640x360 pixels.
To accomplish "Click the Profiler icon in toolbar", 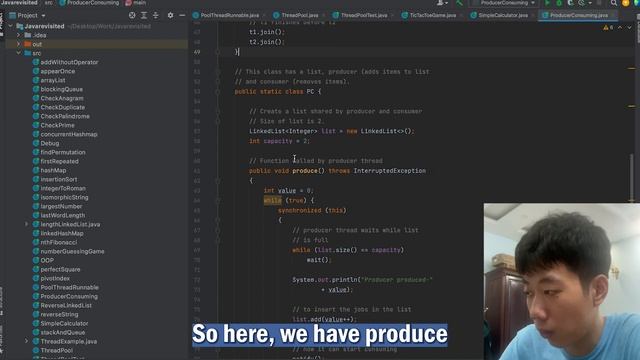I will 582,3.
